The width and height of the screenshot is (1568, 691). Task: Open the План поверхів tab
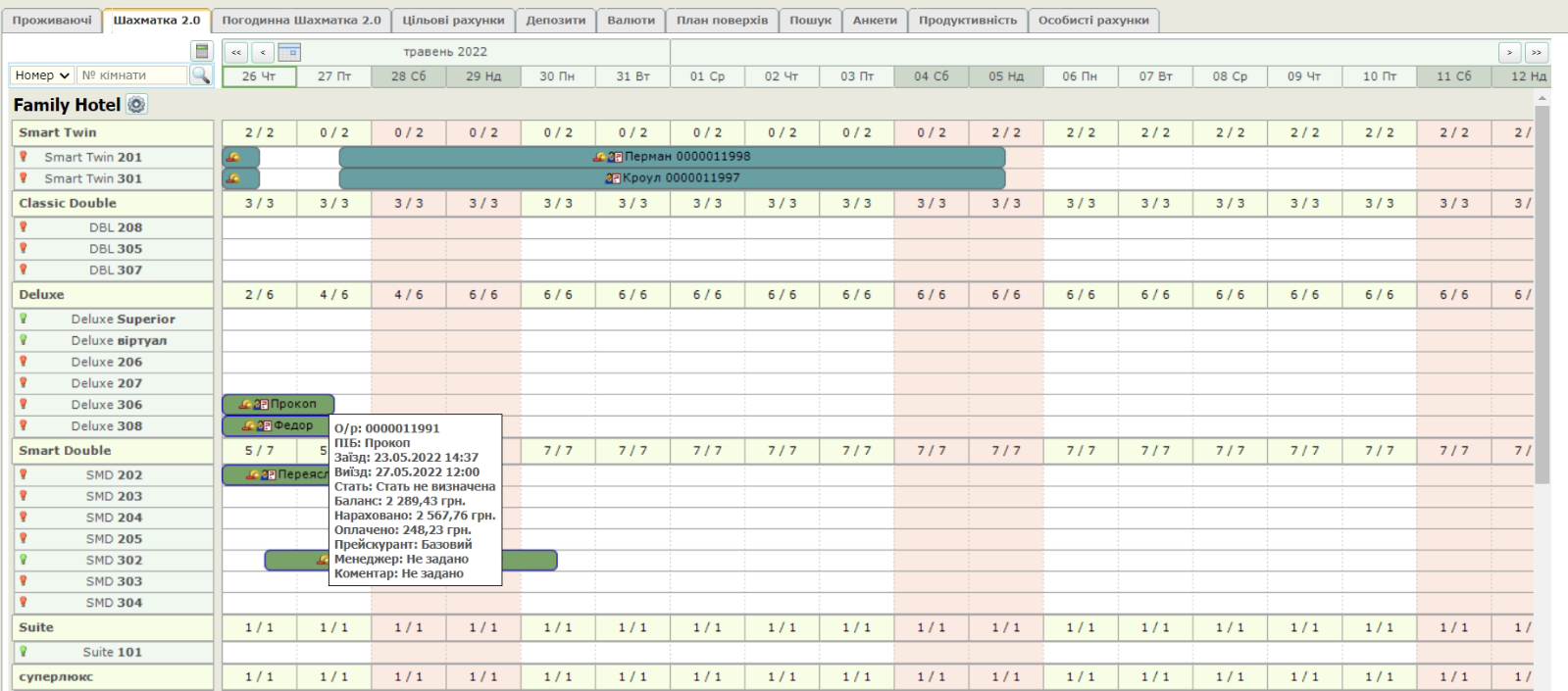pyautogui.click(x=722, y=20)
